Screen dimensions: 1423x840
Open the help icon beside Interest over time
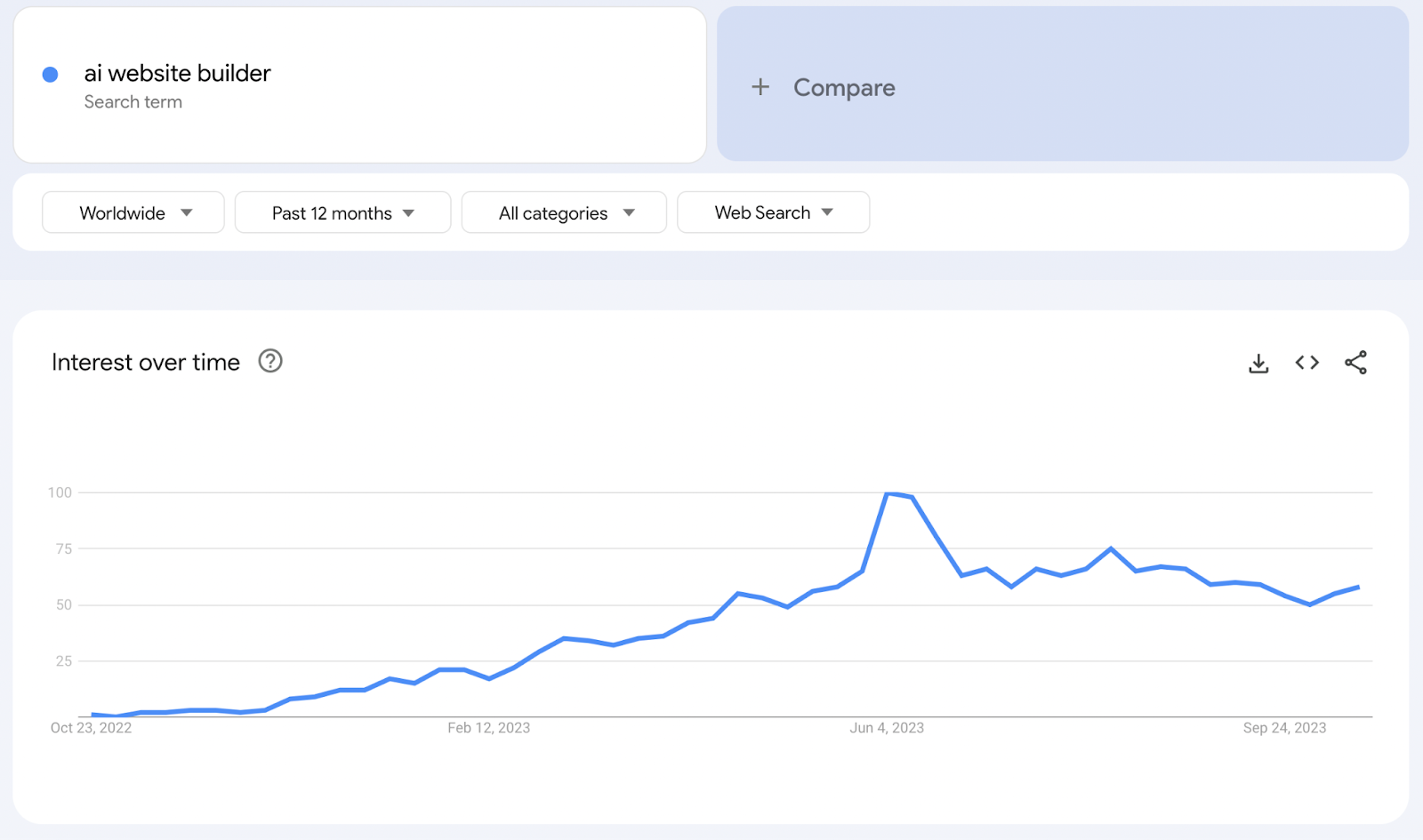point(270,361)
